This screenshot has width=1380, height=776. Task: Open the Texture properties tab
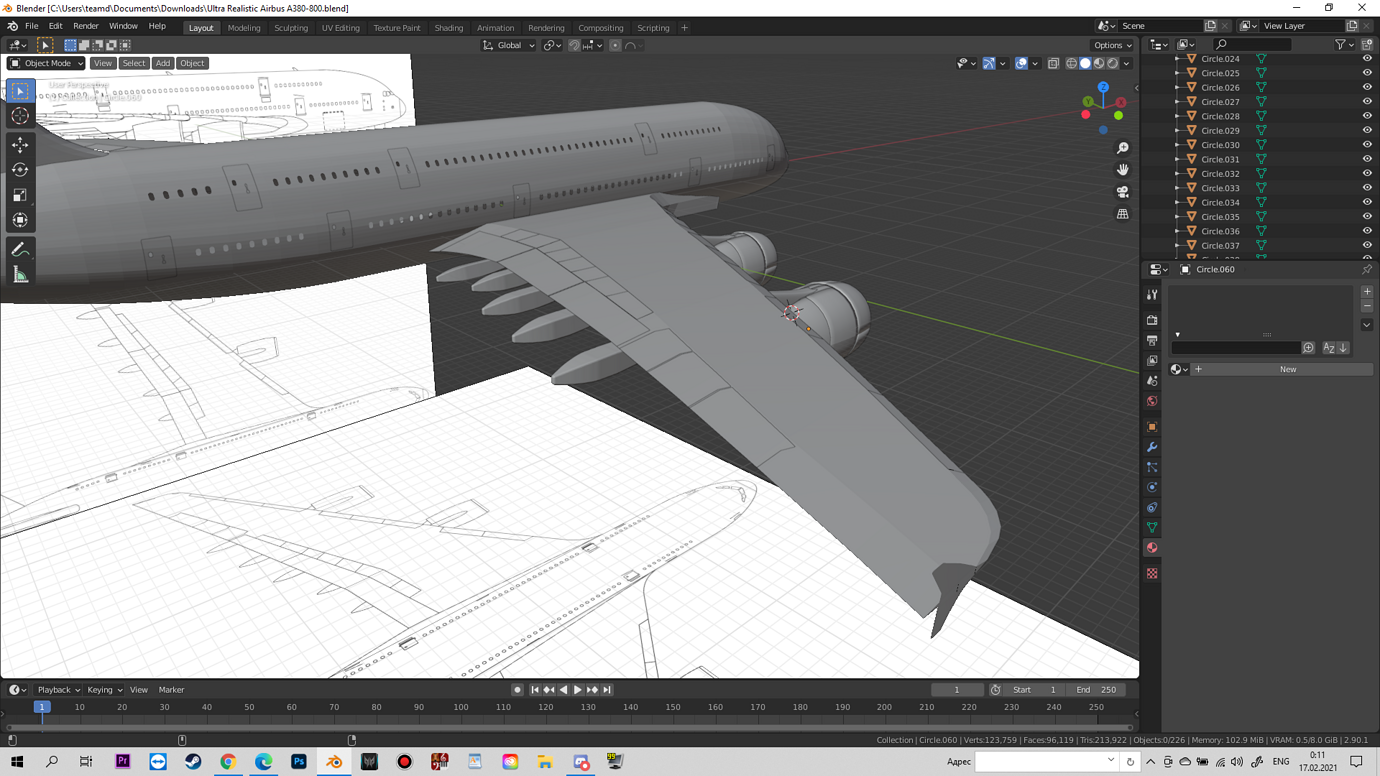coord(1151,574)
